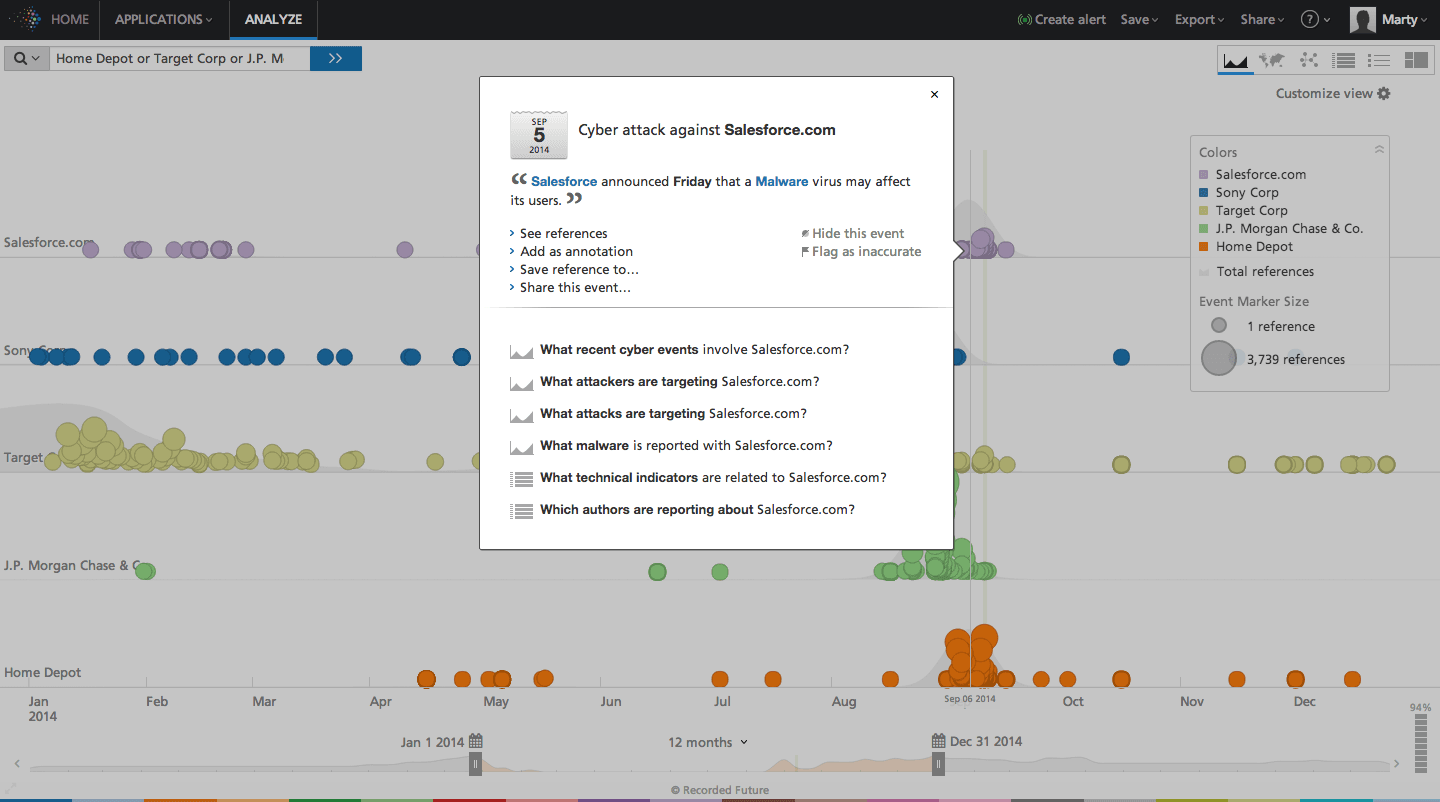Click Save reference to…
The image size is (1440, 802).
click(x=579, y=269)
